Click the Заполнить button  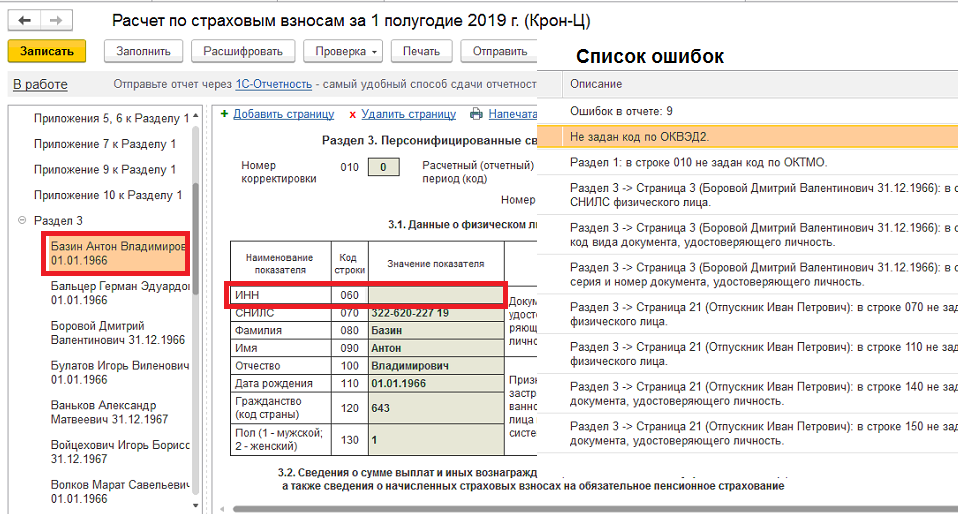click(144, 51)
